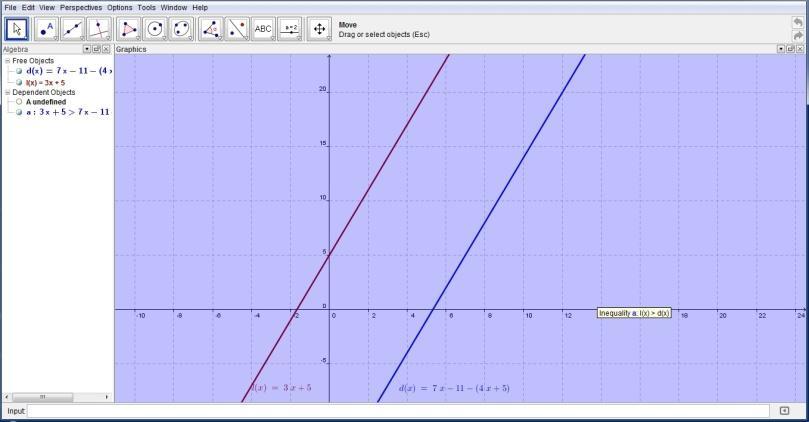Open the Edit menu
This screenshot has height=422, width=809.
point(28,8)
